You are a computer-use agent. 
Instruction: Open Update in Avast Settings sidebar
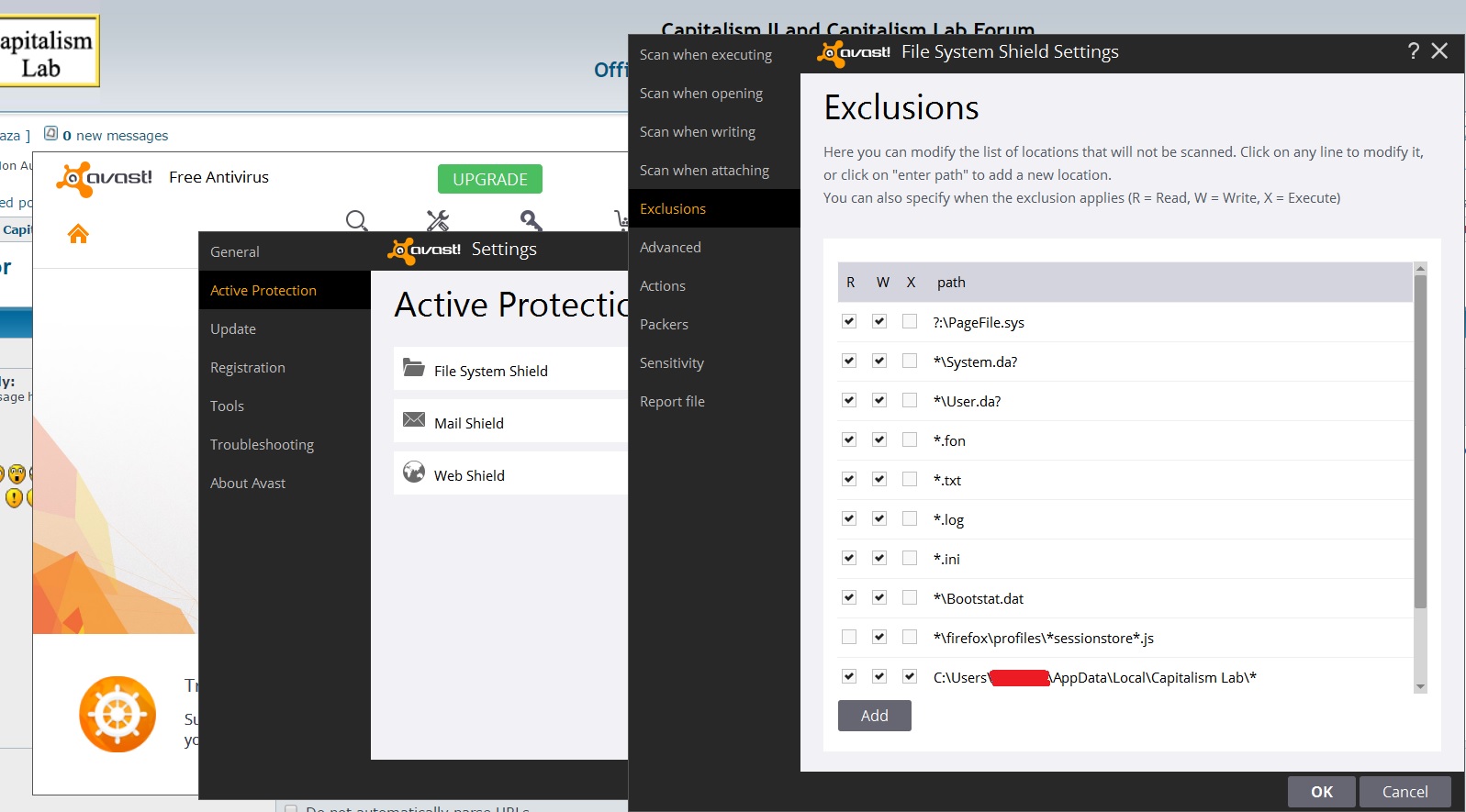285,328
